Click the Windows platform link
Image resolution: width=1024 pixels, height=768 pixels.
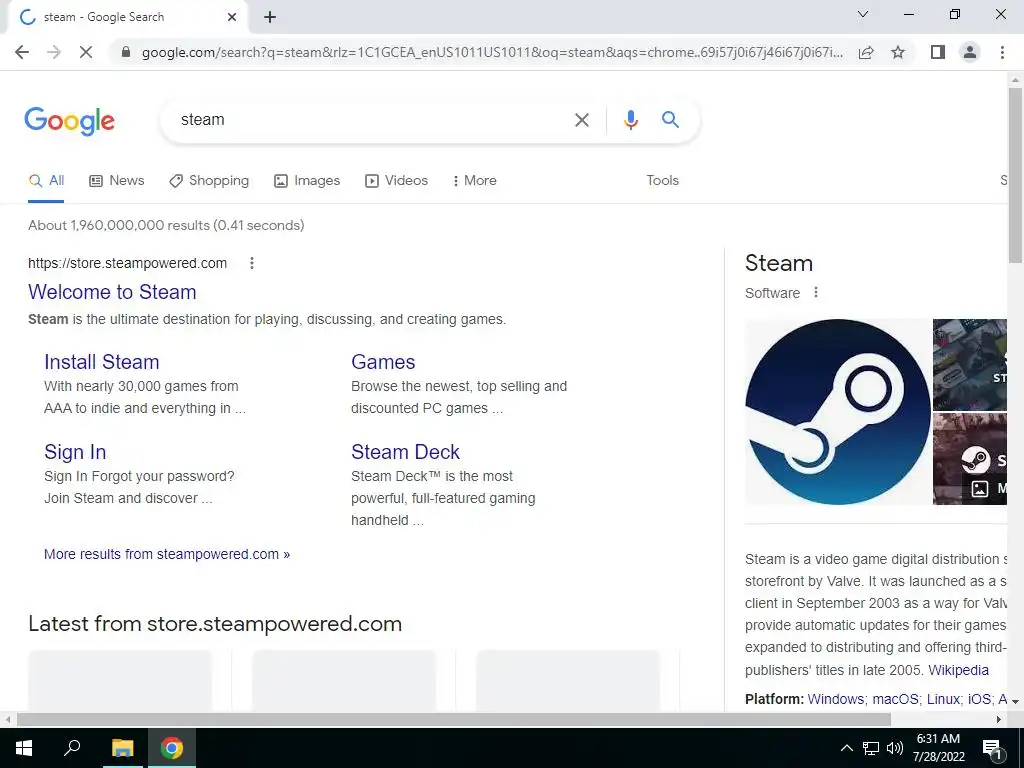[836, 699]
